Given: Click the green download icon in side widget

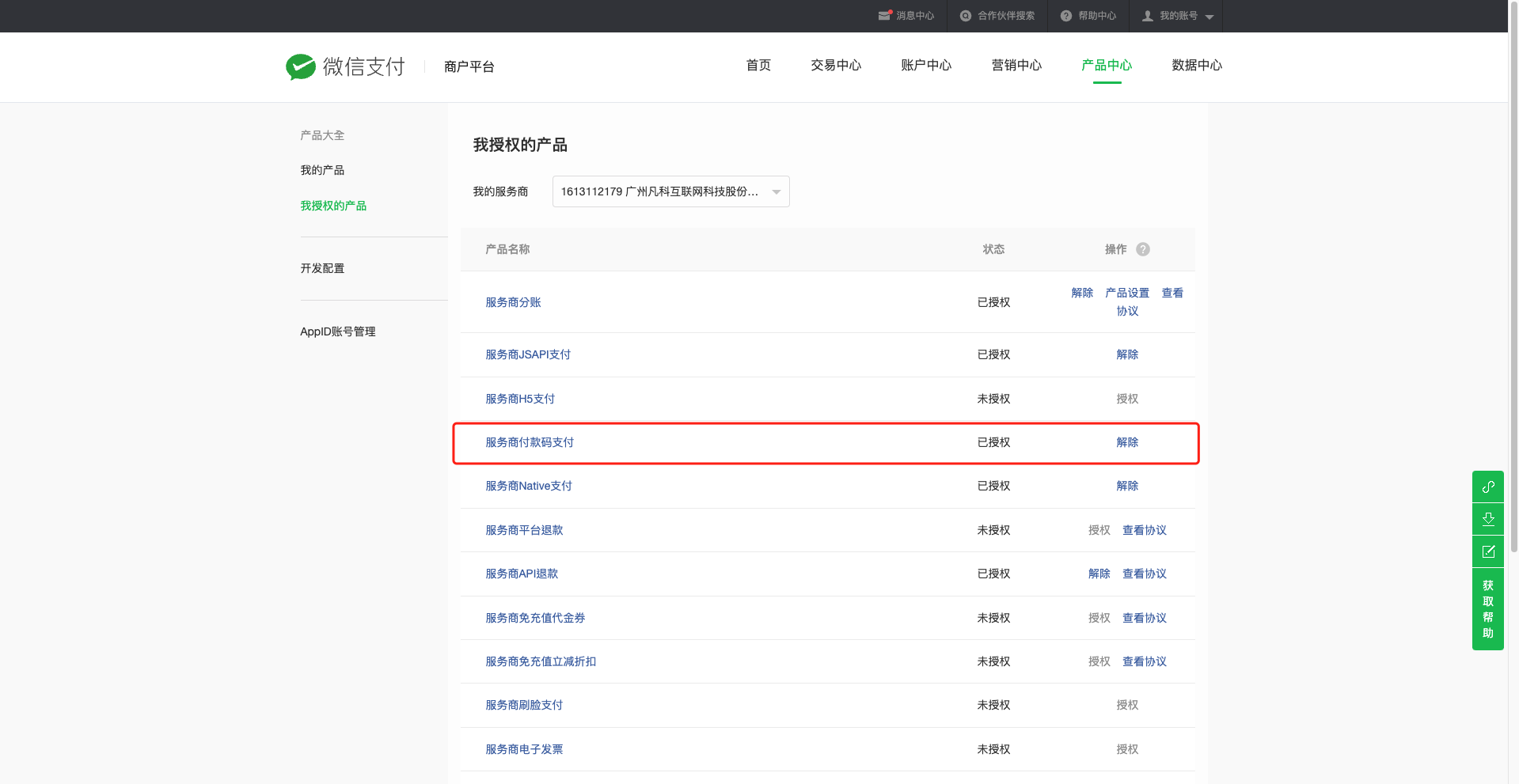Looking at the screenshot, I should pyautogui.click(x=1488, y=519).
